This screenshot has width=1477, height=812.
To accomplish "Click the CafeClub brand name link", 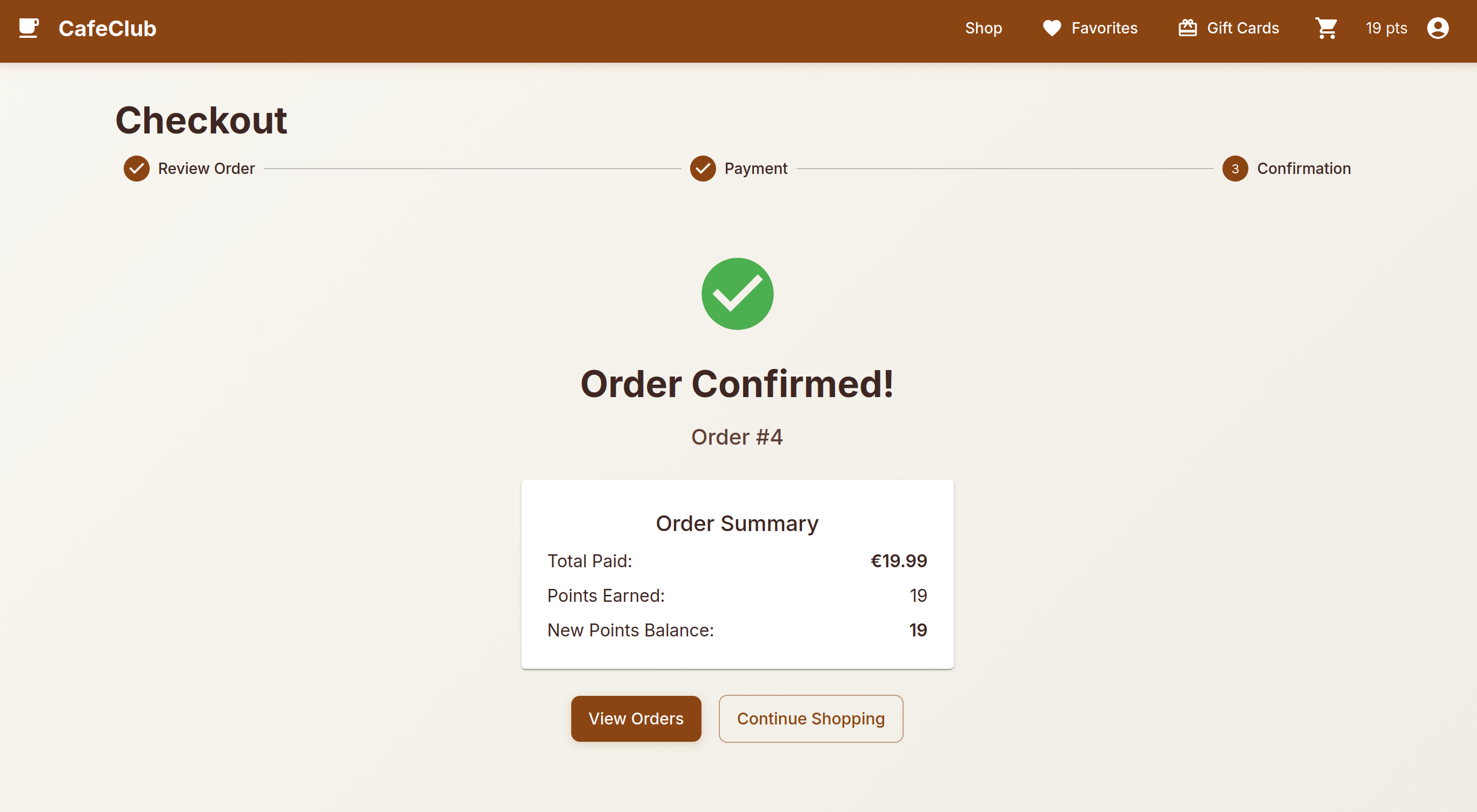I will point(107,28).
